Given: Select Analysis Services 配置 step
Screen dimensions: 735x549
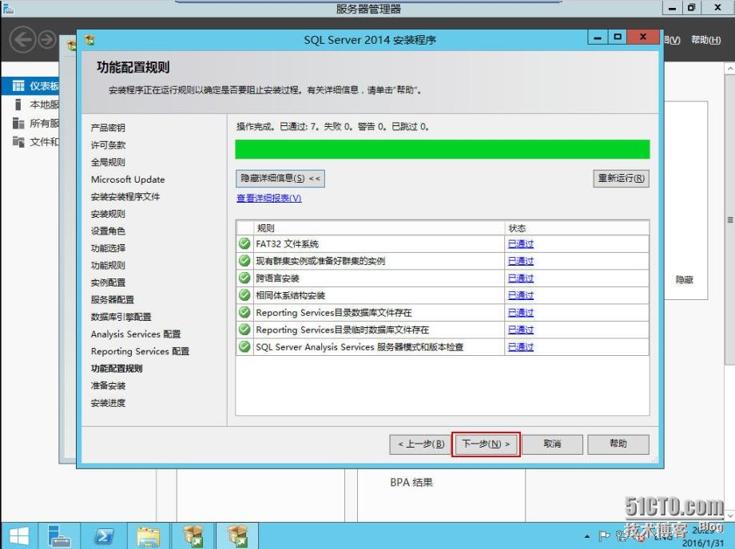Looking at the screenshot, I should click(136, 334).
